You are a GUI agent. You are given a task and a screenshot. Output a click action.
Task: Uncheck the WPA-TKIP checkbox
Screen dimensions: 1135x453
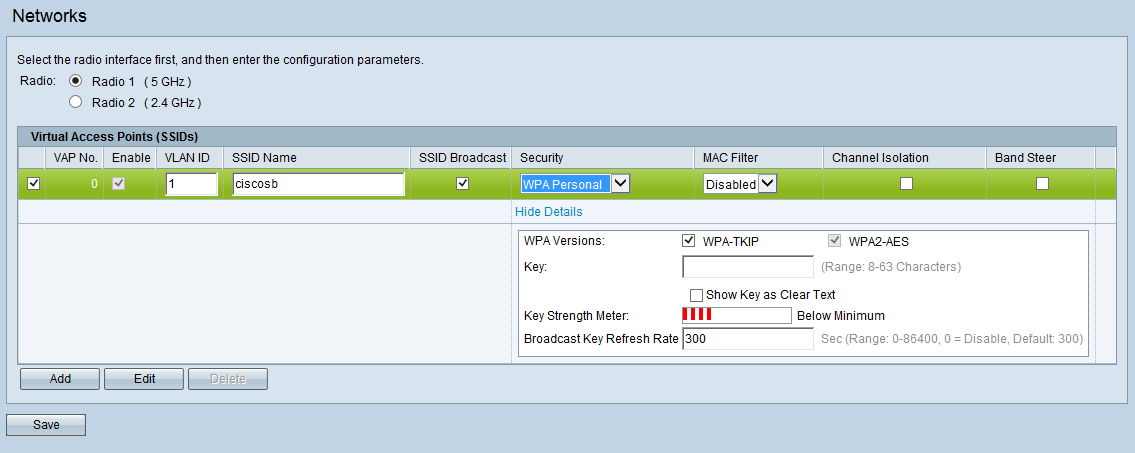coord(688,241)
